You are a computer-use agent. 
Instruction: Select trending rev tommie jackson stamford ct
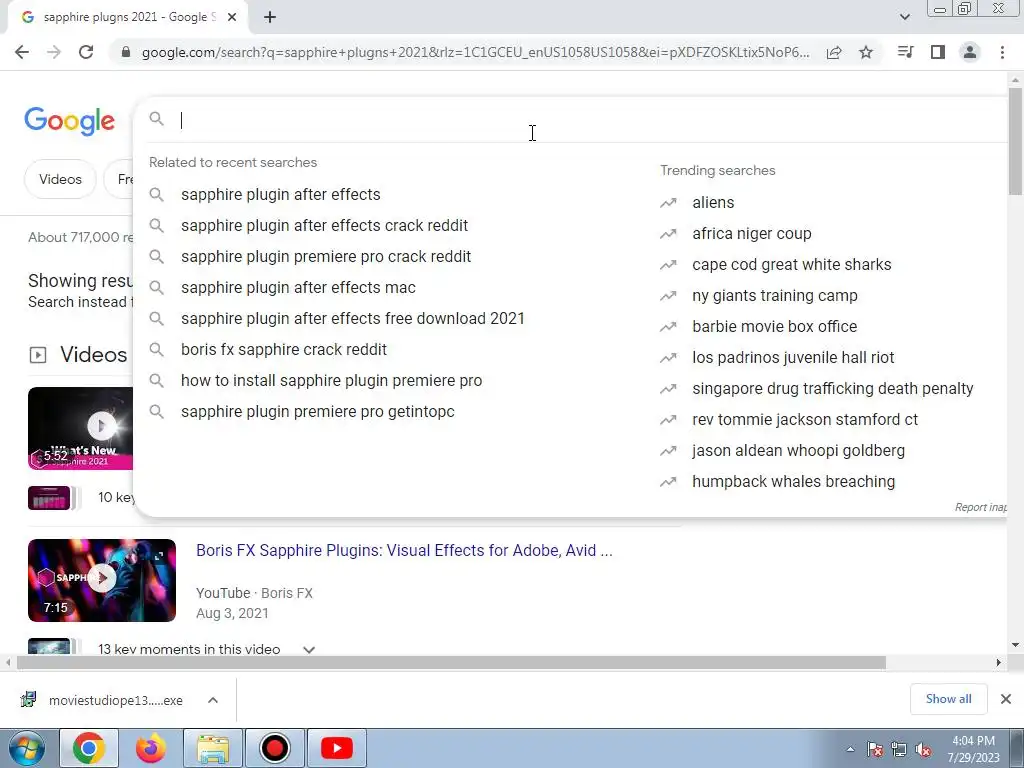click(x=805, y=420)
